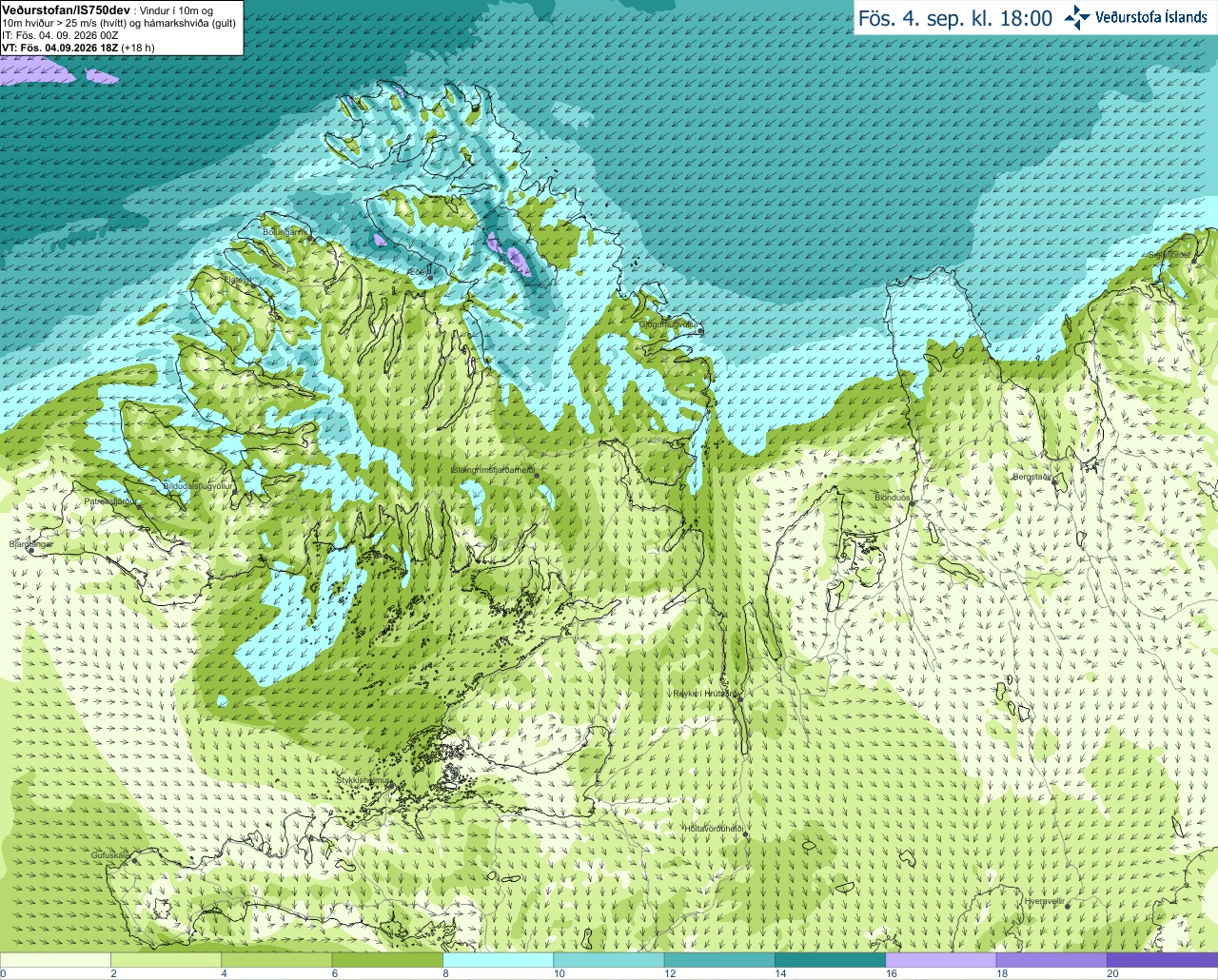The height and width of the screenshot is (980, 1218).
Task: Click the teal 12–14 legend swatch
Action: (x=719, y=960)
